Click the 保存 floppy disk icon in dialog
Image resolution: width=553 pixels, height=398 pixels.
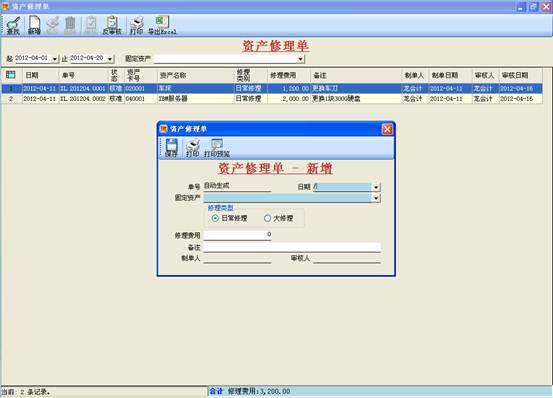tap(171, 148)
